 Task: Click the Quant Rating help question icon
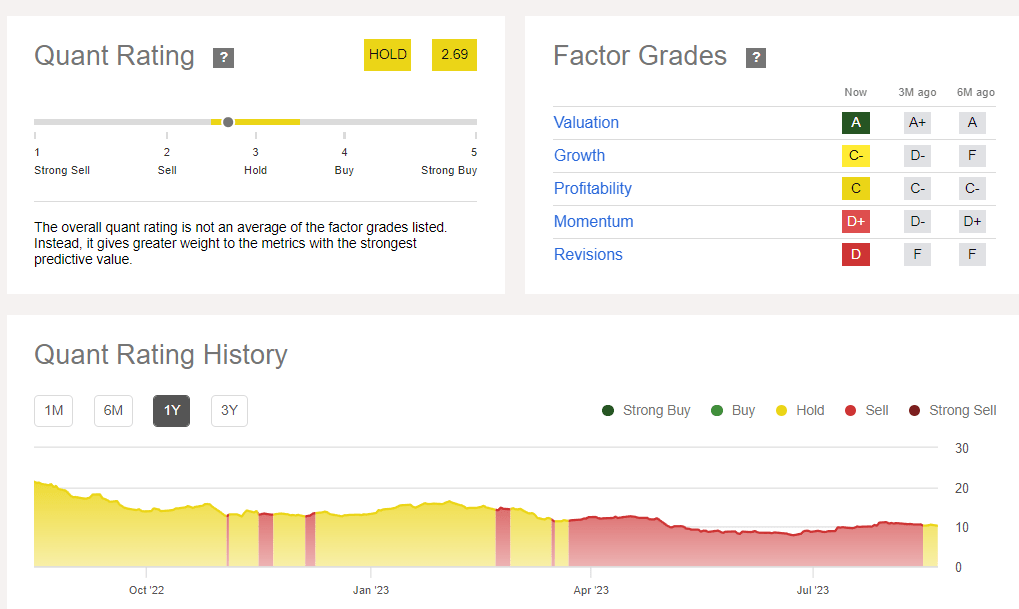tap(223, 58)
